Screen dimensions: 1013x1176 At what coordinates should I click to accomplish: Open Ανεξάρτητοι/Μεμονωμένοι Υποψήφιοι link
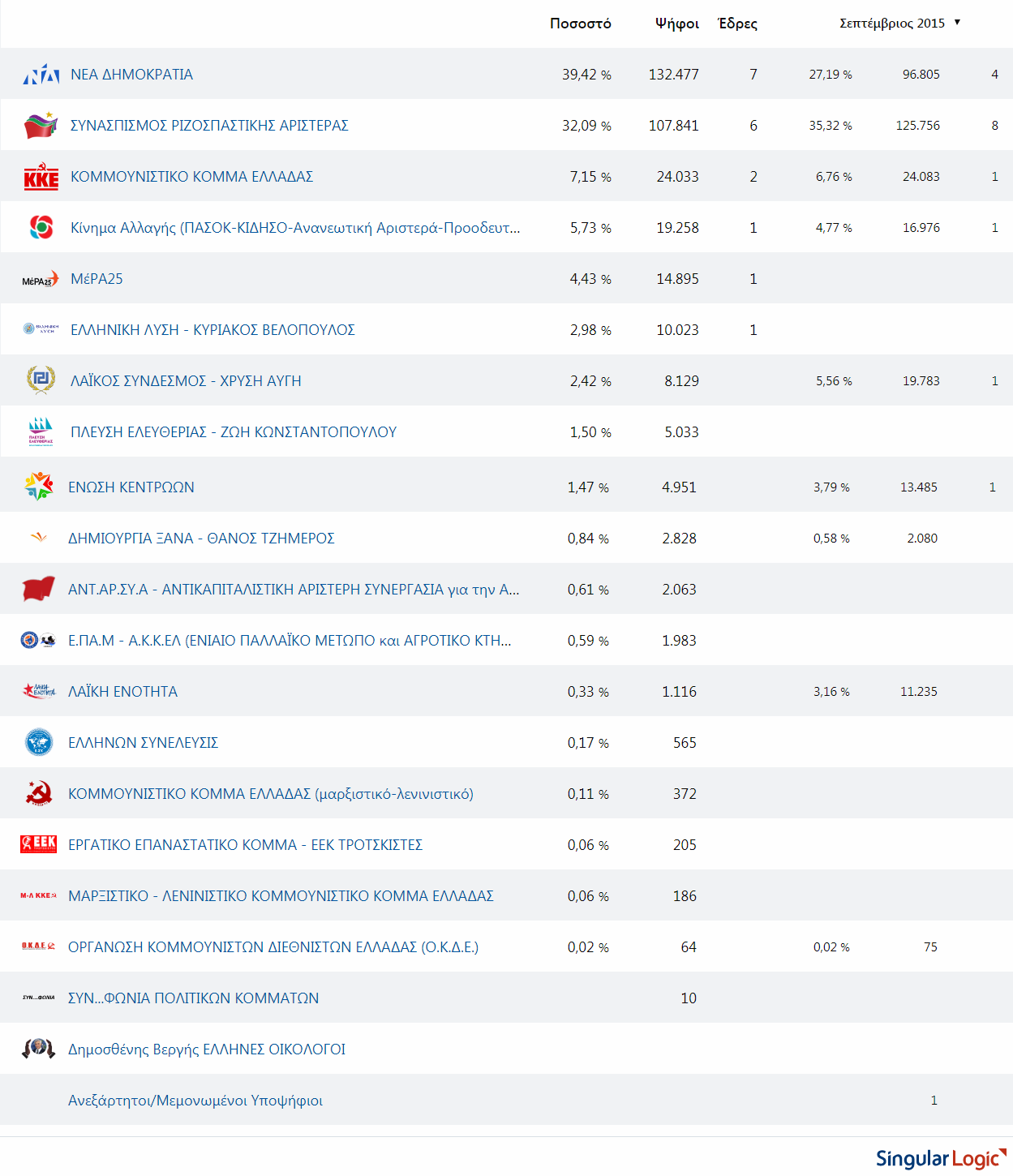click(x=195, y=1101)
